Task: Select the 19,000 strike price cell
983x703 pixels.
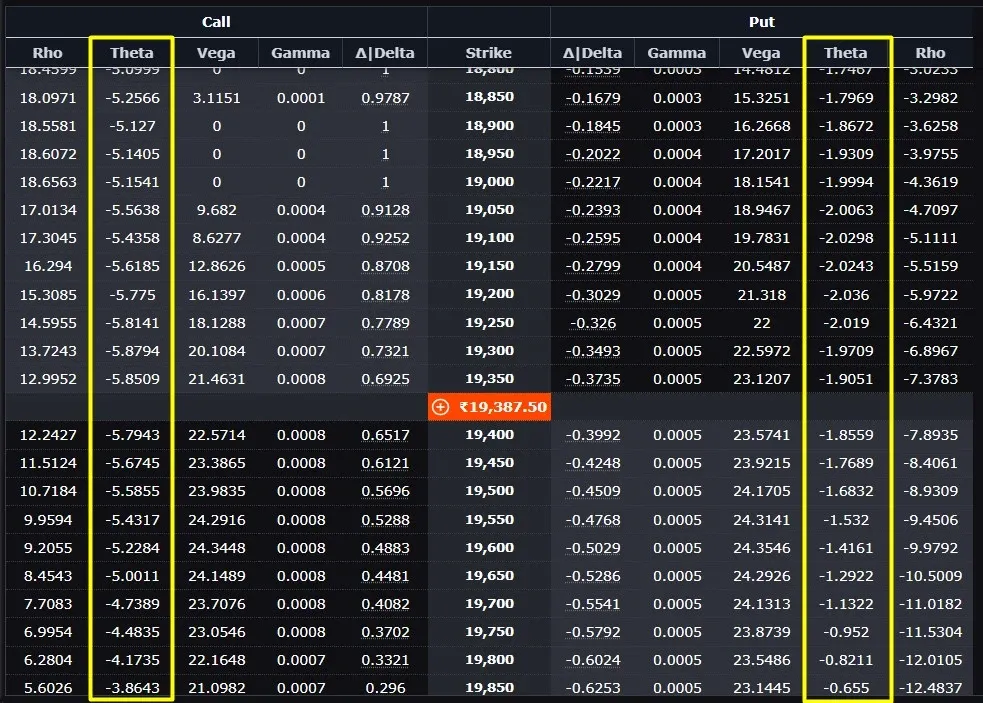Action: (489, 182)
